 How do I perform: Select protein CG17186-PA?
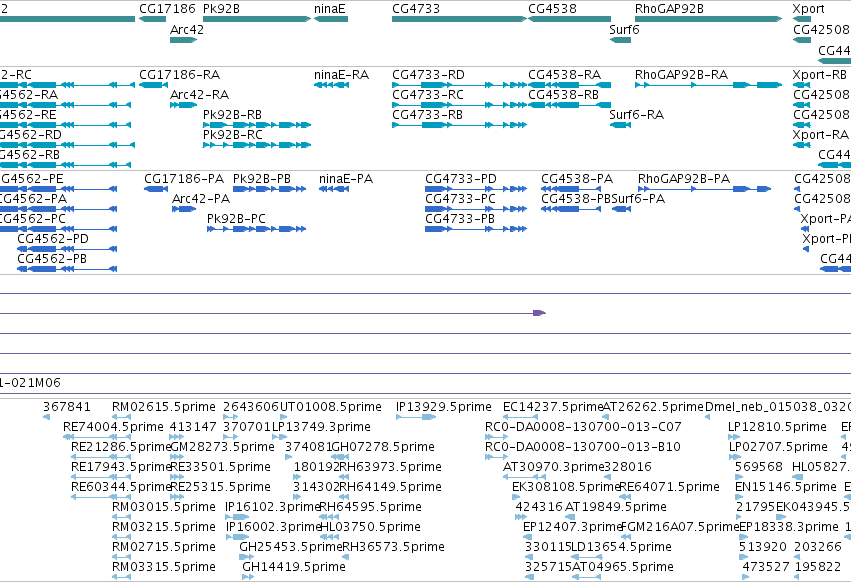click(184, 179)
